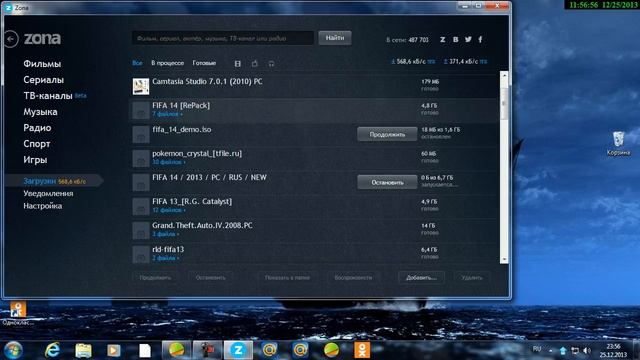Screen dimensions: 640x360
Task: Open the Zona social icon in header
Action: click(x=442, y=40)
